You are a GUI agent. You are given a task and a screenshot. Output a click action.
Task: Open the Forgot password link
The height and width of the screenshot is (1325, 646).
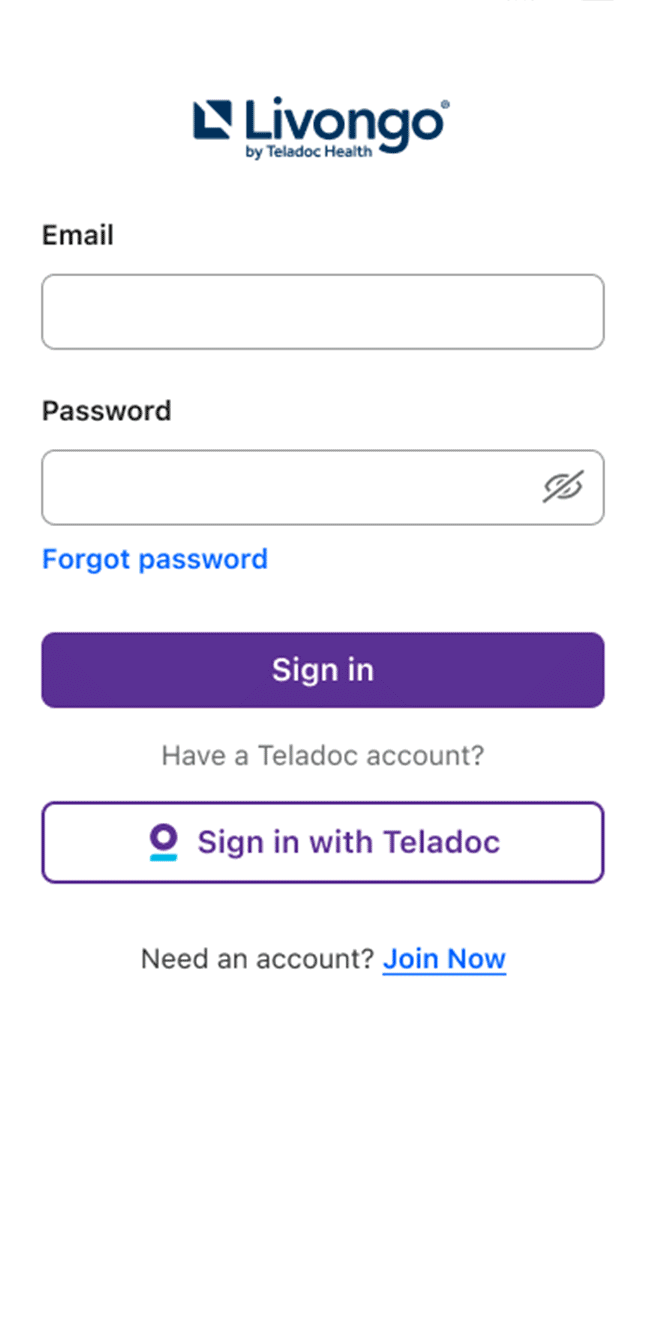pos(155,558)
